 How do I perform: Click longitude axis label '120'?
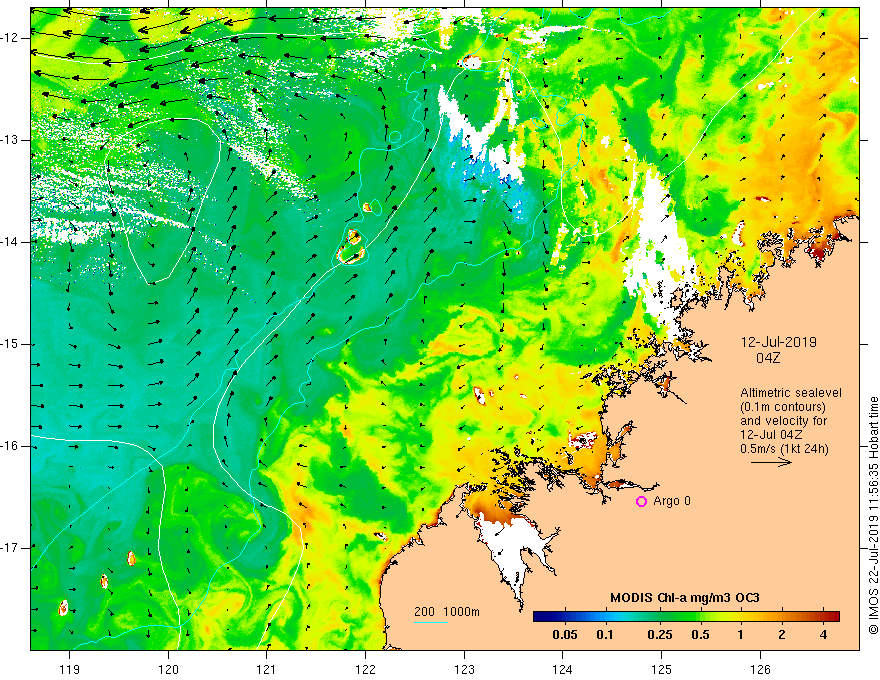point(168,670)
